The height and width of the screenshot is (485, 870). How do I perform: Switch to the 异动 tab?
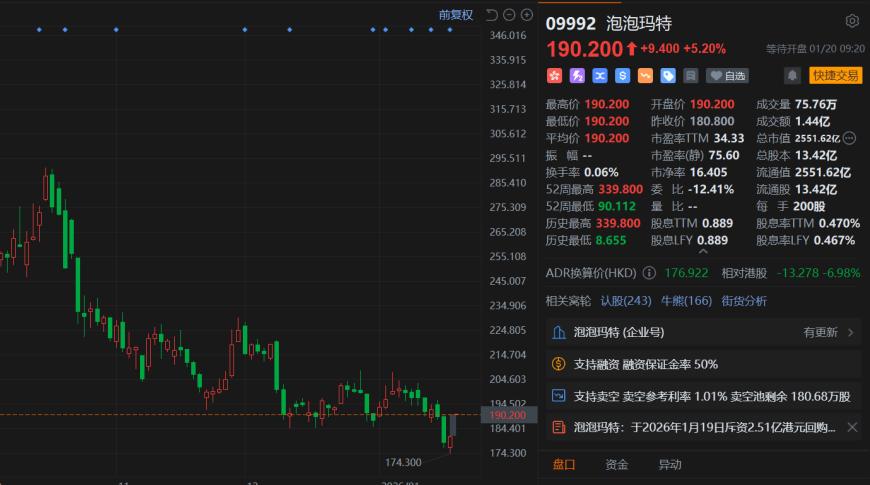(669, 464)
